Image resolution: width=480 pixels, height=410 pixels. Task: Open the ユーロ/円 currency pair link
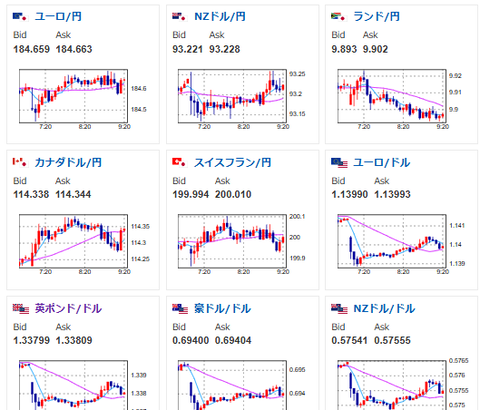click(58, 16)
